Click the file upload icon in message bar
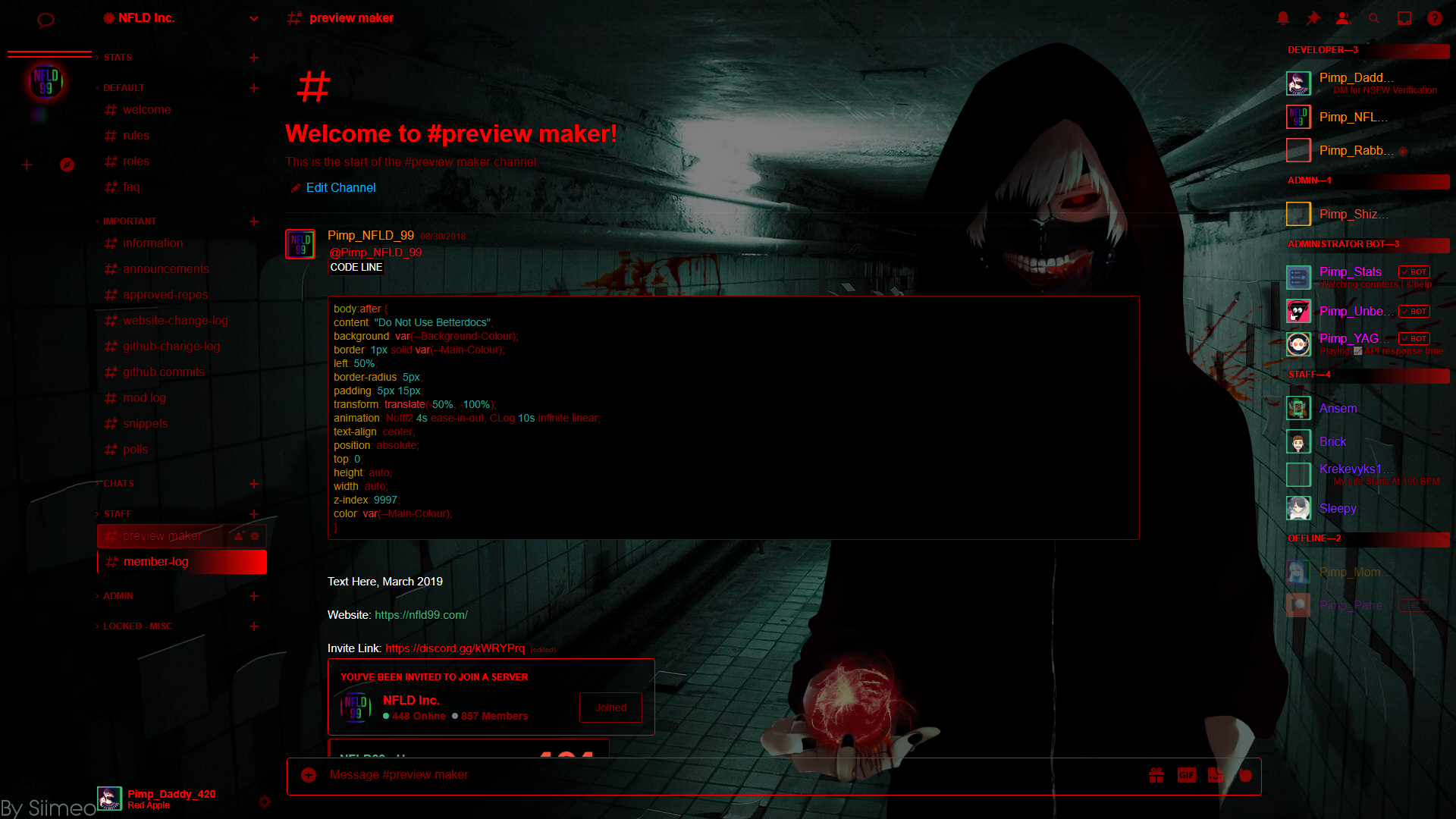 click(x=308, y=775)
